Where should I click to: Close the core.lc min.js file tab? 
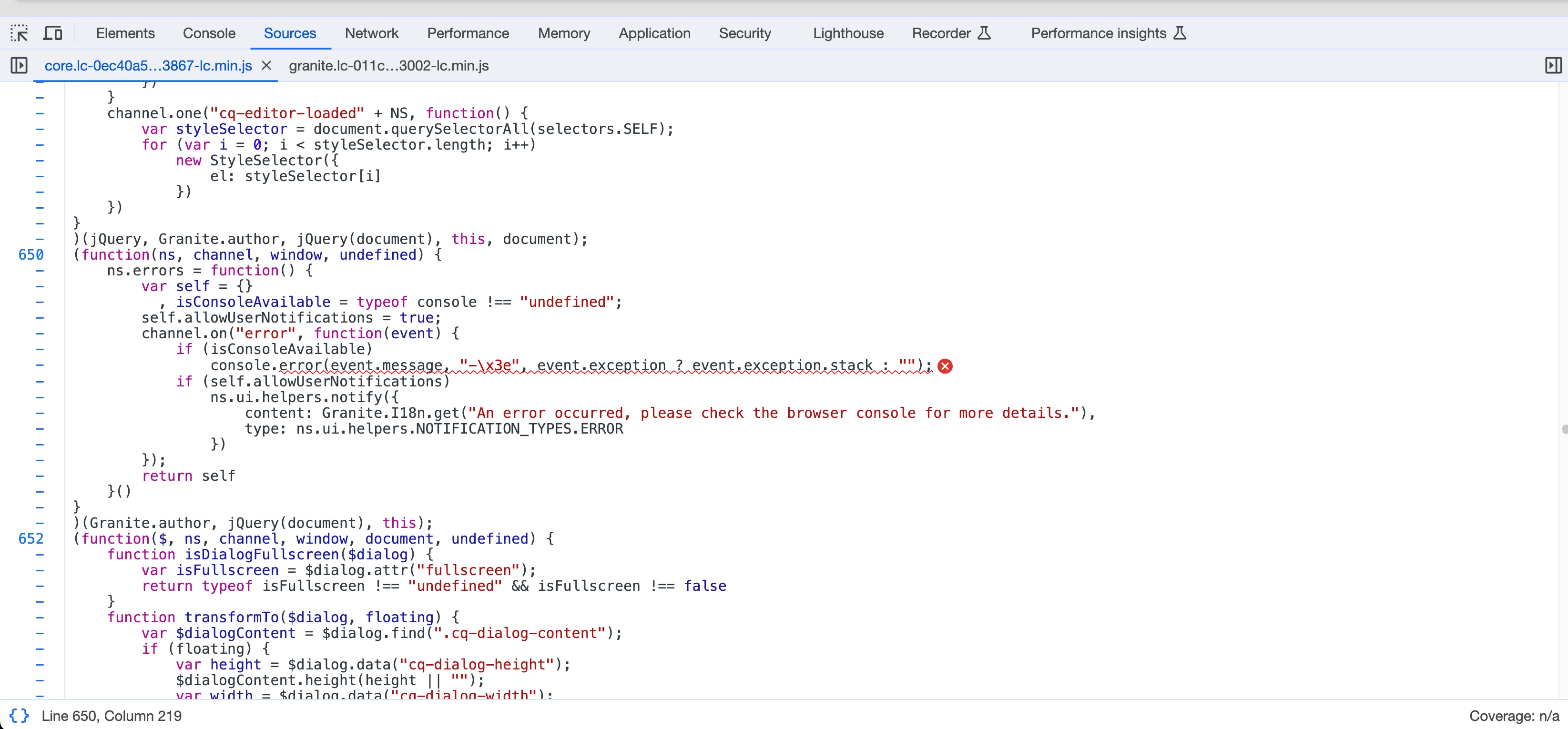[266, 65]
